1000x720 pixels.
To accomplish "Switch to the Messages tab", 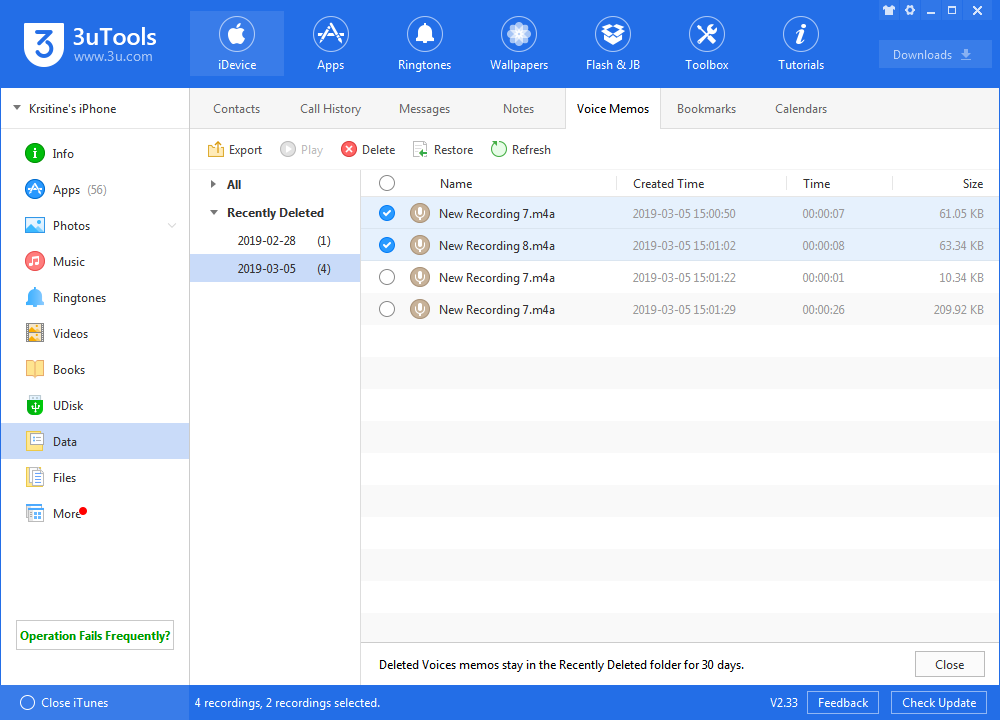I will pos(424,108).
